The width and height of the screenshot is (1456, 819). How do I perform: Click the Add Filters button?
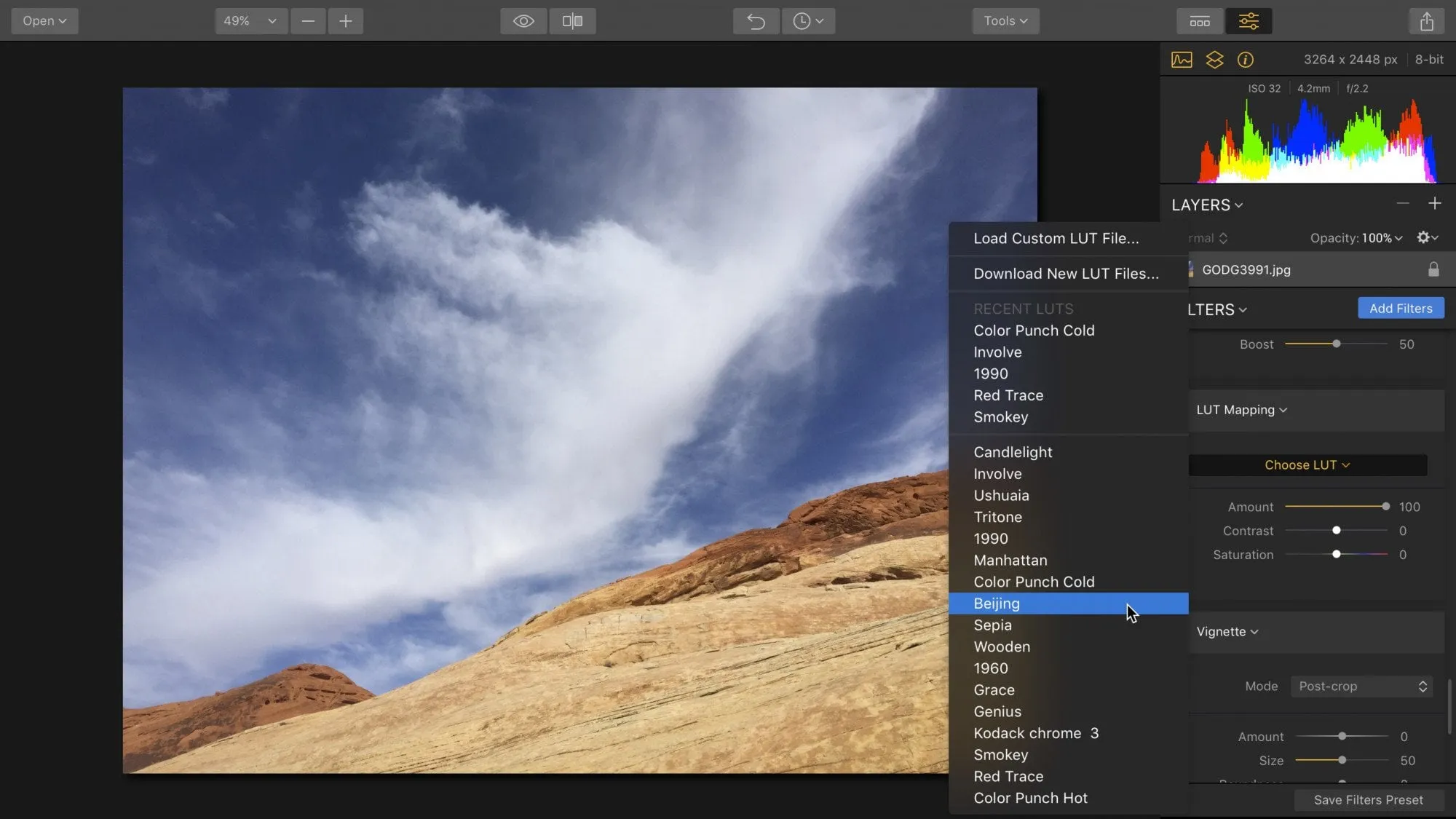1401,308
